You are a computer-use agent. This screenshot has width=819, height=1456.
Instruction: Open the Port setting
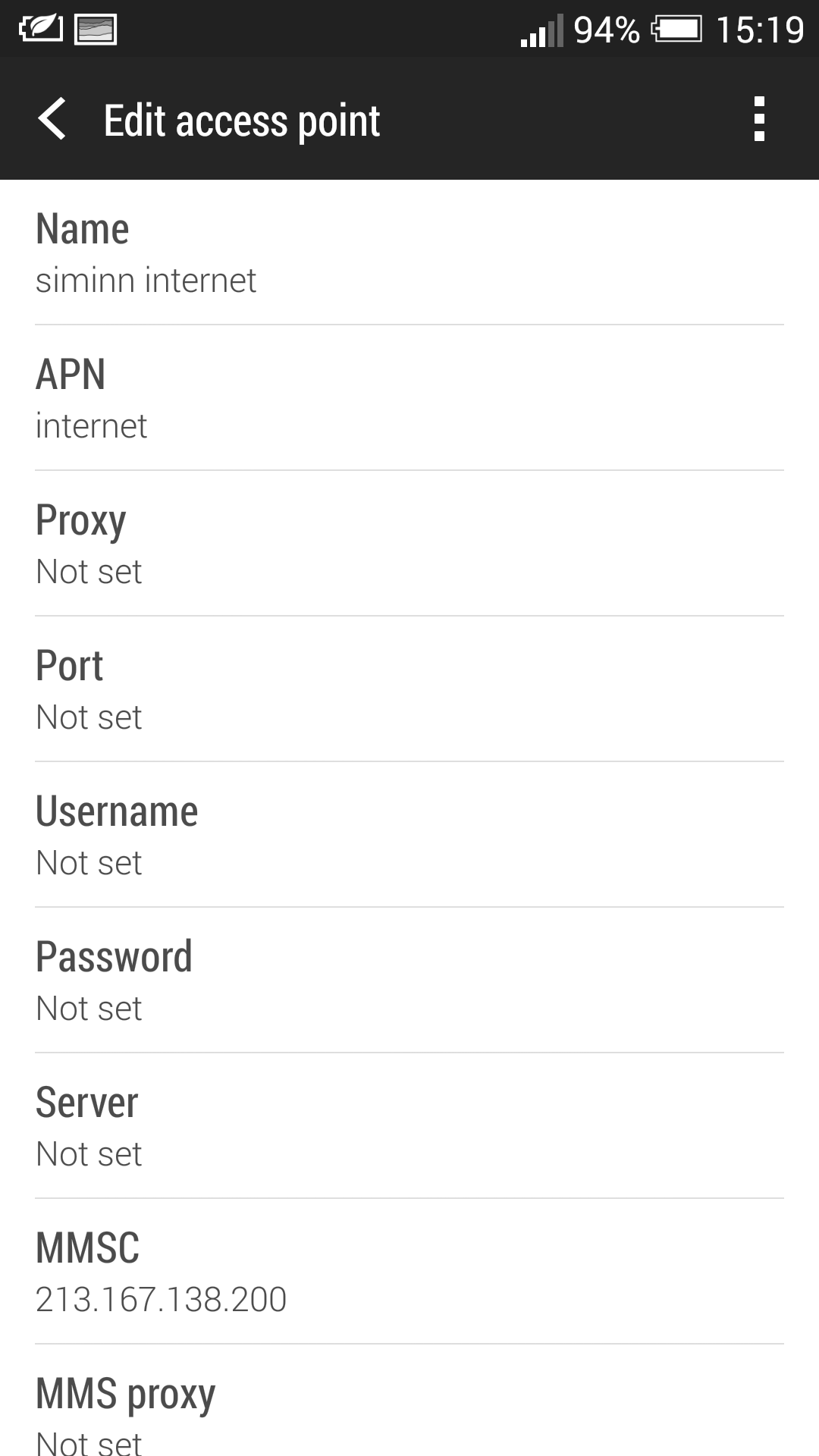[x=409, y=689]
